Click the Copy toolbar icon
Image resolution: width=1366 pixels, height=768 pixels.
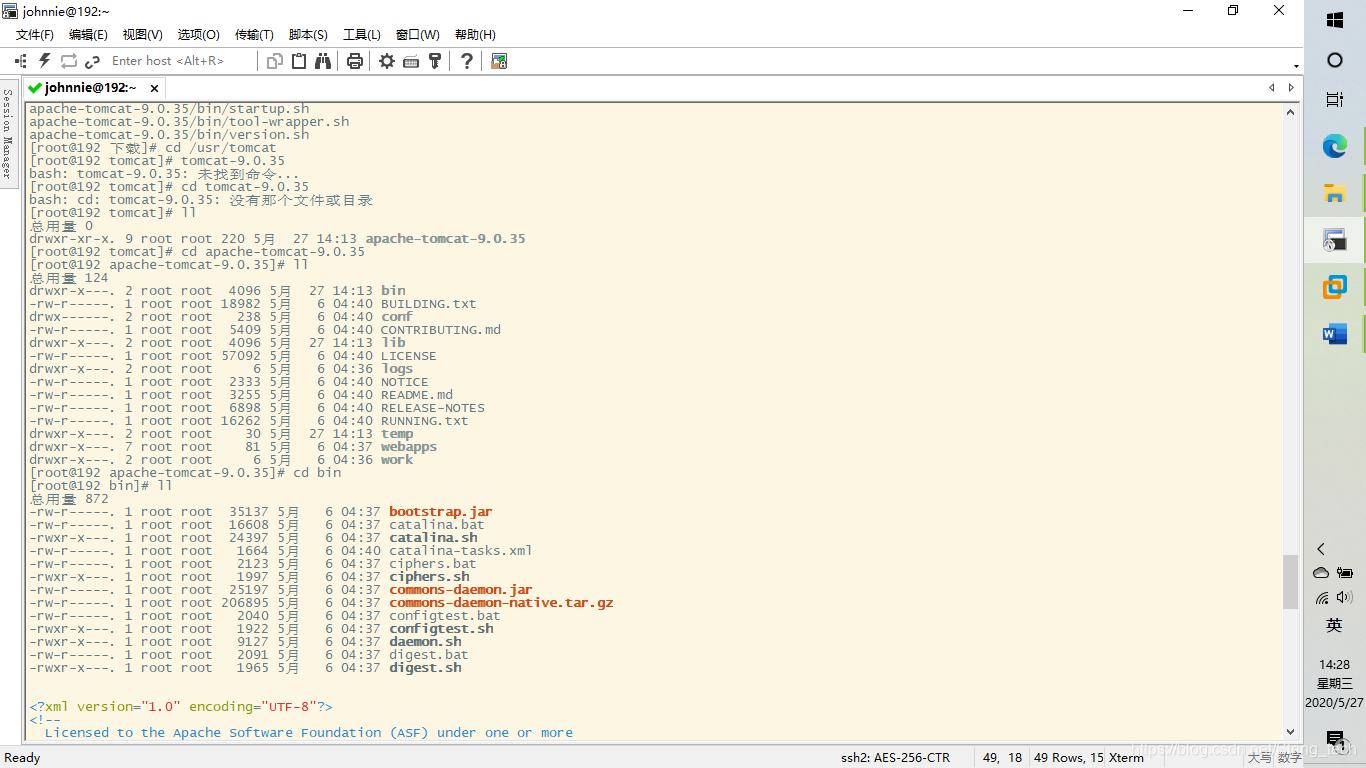tap(275, 61)
